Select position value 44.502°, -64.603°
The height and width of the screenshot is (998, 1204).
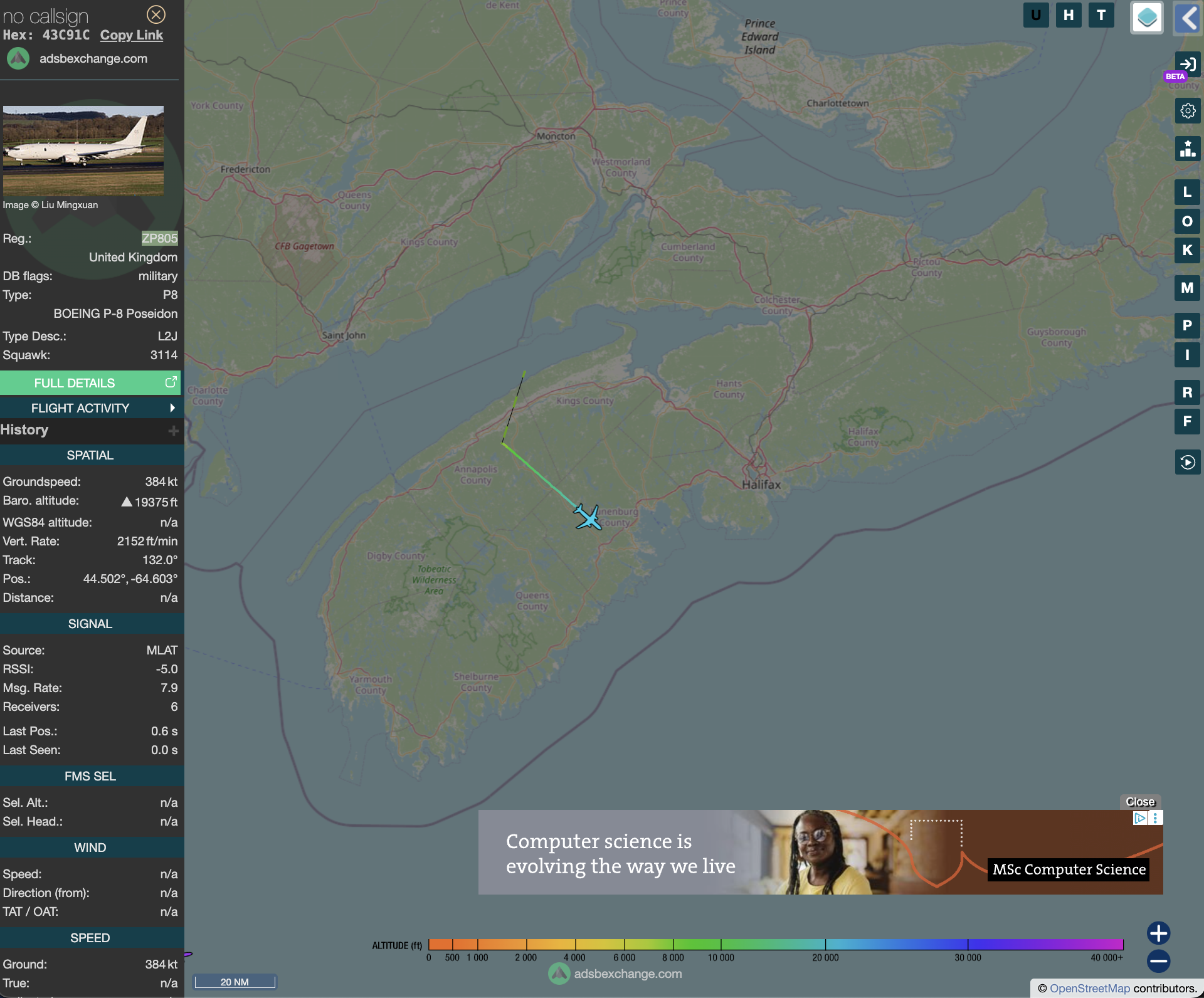click(x=130, y=579)
